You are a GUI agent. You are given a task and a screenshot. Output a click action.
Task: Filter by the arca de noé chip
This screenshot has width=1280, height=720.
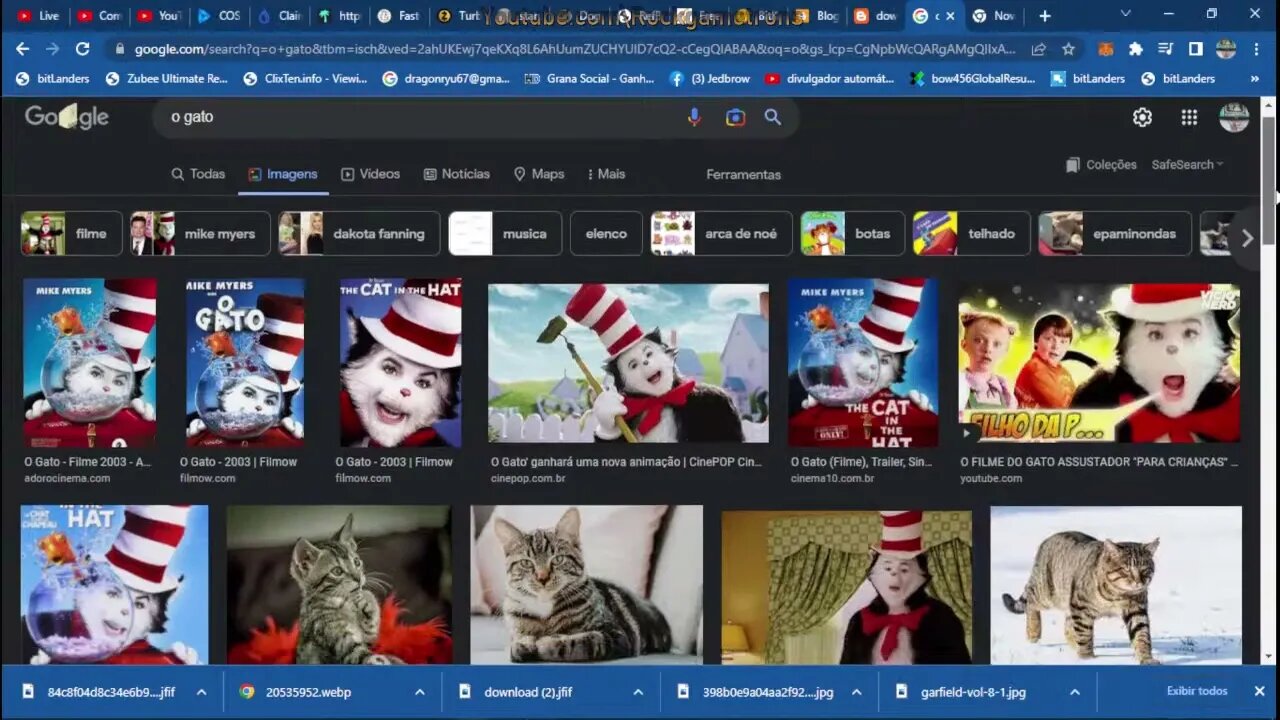coord(721,234)
